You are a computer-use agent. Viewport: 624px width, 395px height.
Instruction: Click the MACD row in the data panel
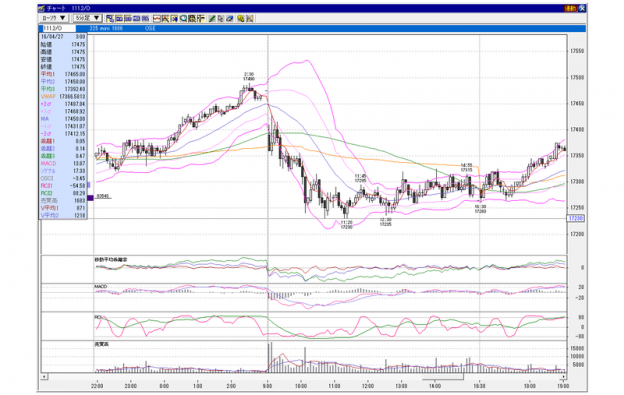pyautogui.click(x=63, y=163)
